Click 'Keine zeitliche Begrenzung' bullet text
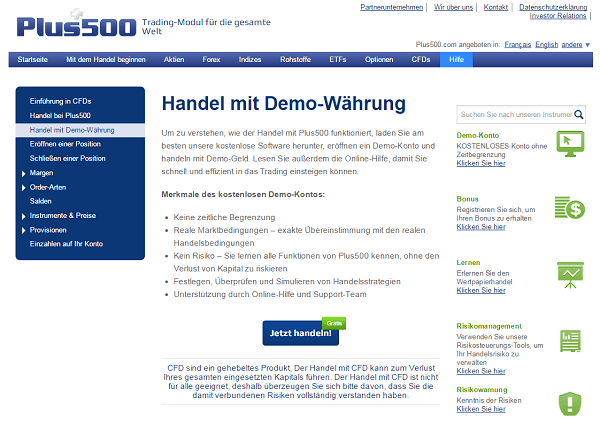Image resolution: width=600 pixels, height=421 pixels. tap(224, 217)
